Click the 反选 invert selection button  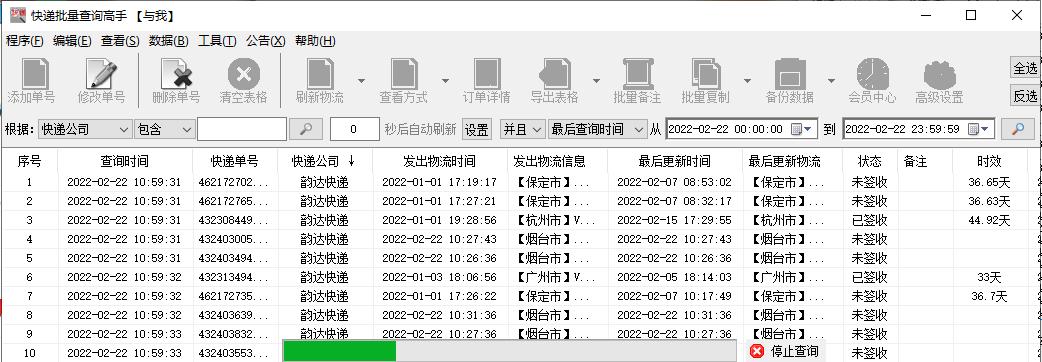1025,96
